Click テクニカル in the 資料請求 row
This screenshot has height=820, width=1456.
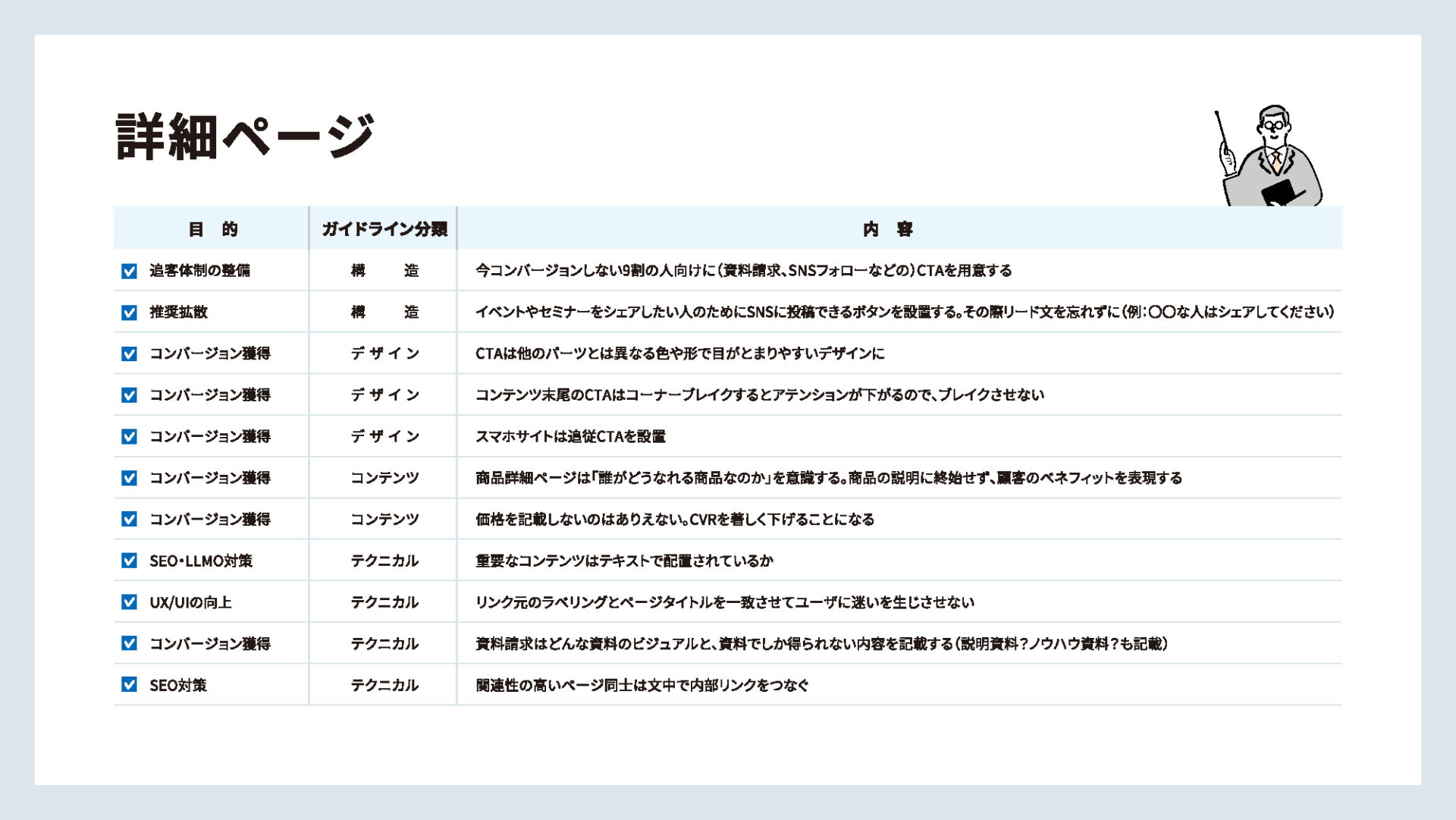tap(384, 644)
